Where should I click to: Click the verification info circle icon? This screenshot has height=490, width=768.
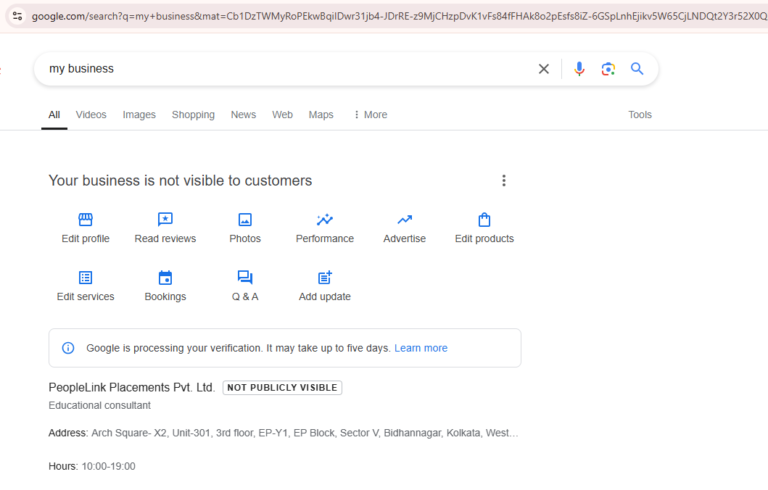tap(68, 348)
